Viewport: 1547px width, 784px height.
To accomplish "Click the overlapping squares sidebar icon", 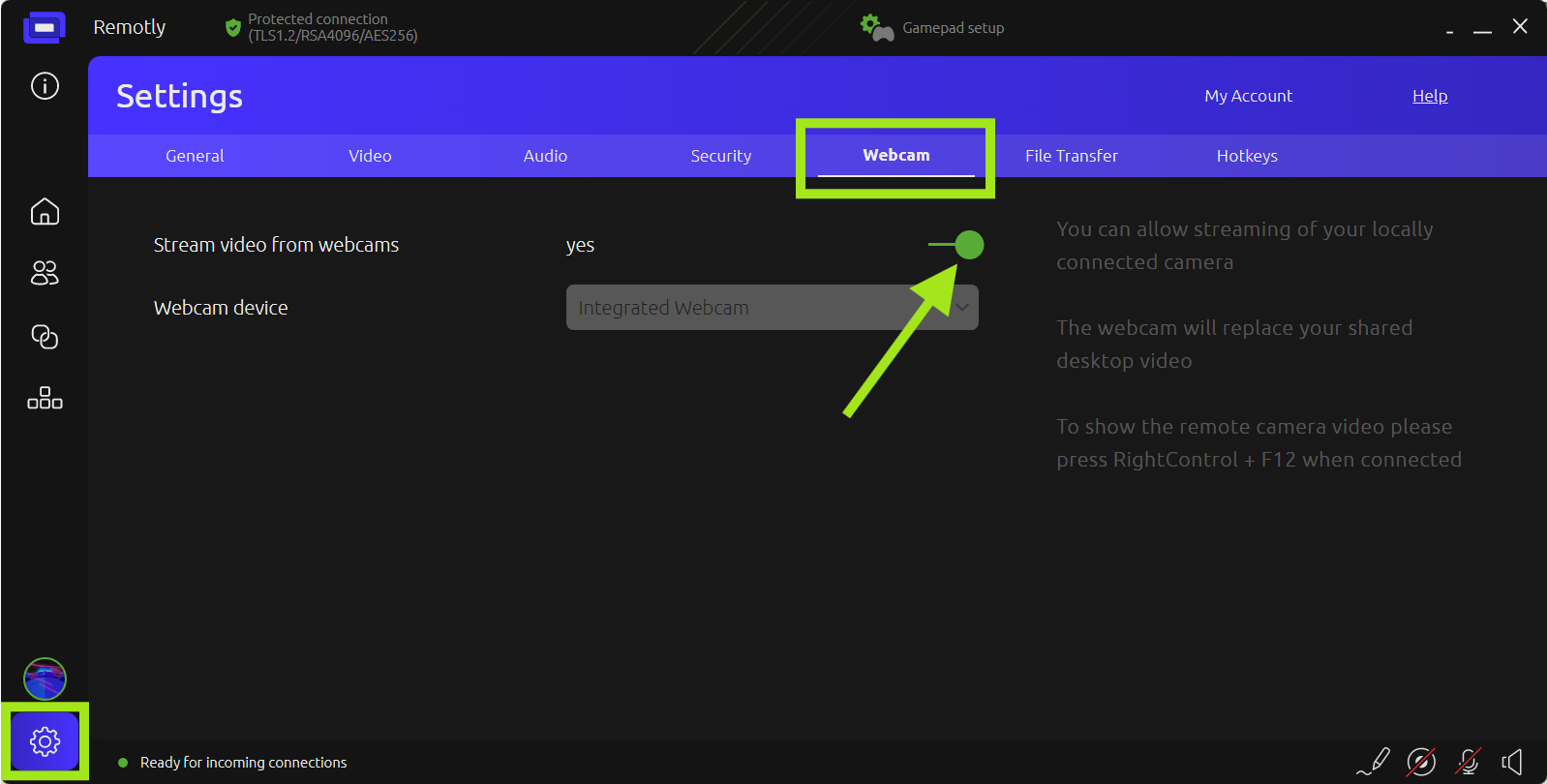I will click(45, 337).
